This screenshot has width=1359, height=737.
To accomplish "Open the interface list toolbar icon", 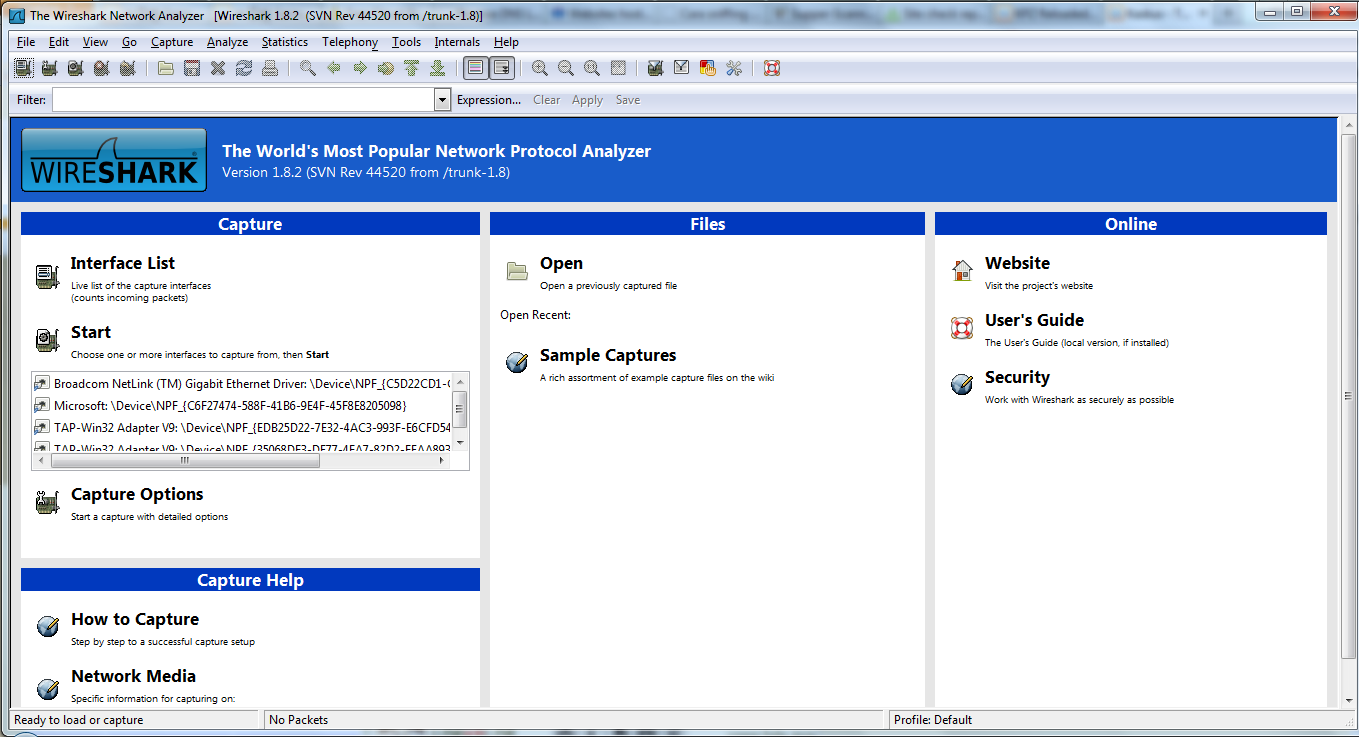I will pos(22,67).
